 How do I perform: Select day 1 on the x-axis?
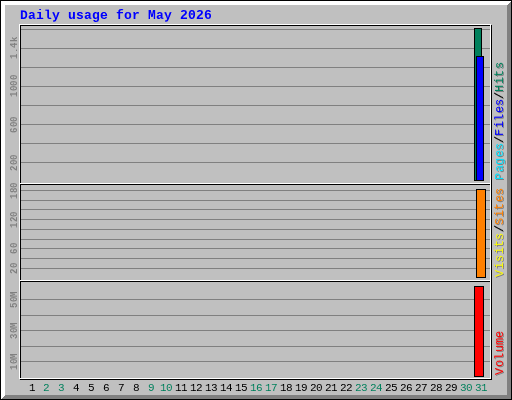pyautogui.click(x=32, y=388)
